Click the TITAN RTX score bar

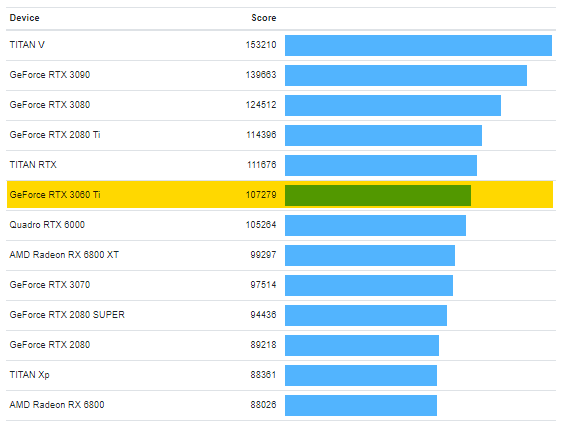tap(381, 165)
